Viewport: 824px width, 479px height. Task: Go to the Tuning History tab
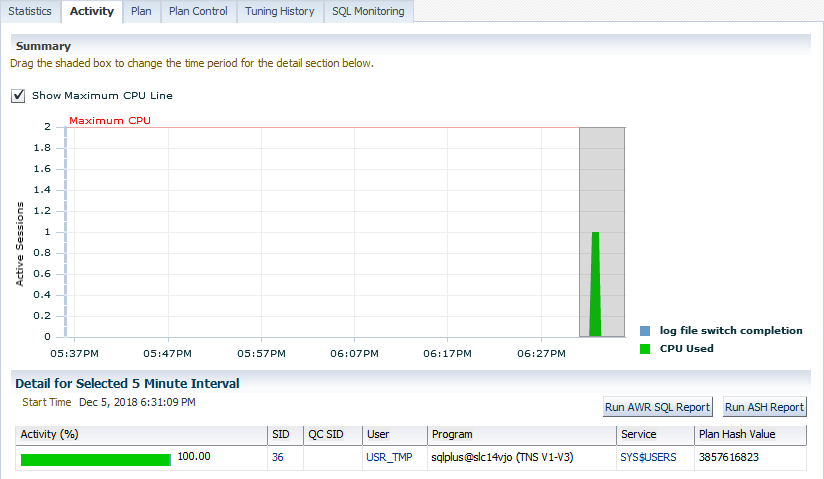click(280, 11)
